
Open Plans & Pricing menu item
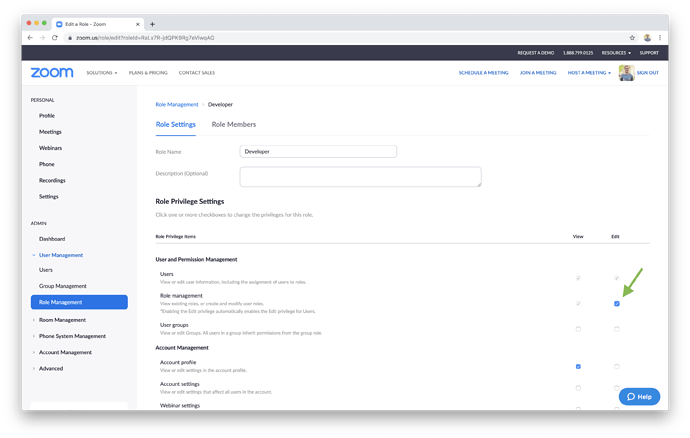click(148, 73)
